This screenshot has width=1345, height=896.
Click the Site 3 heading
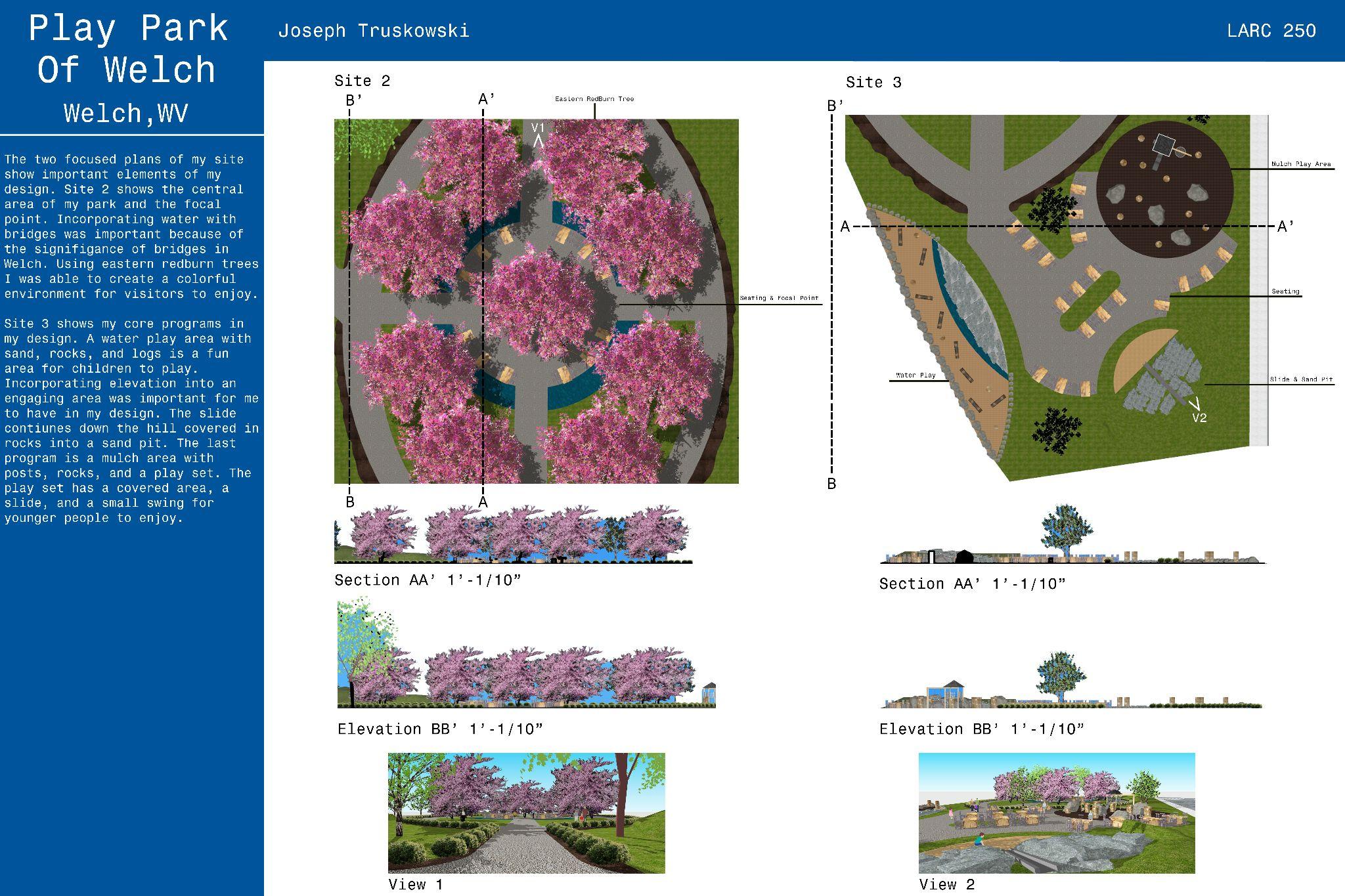(x=873, y=83)
